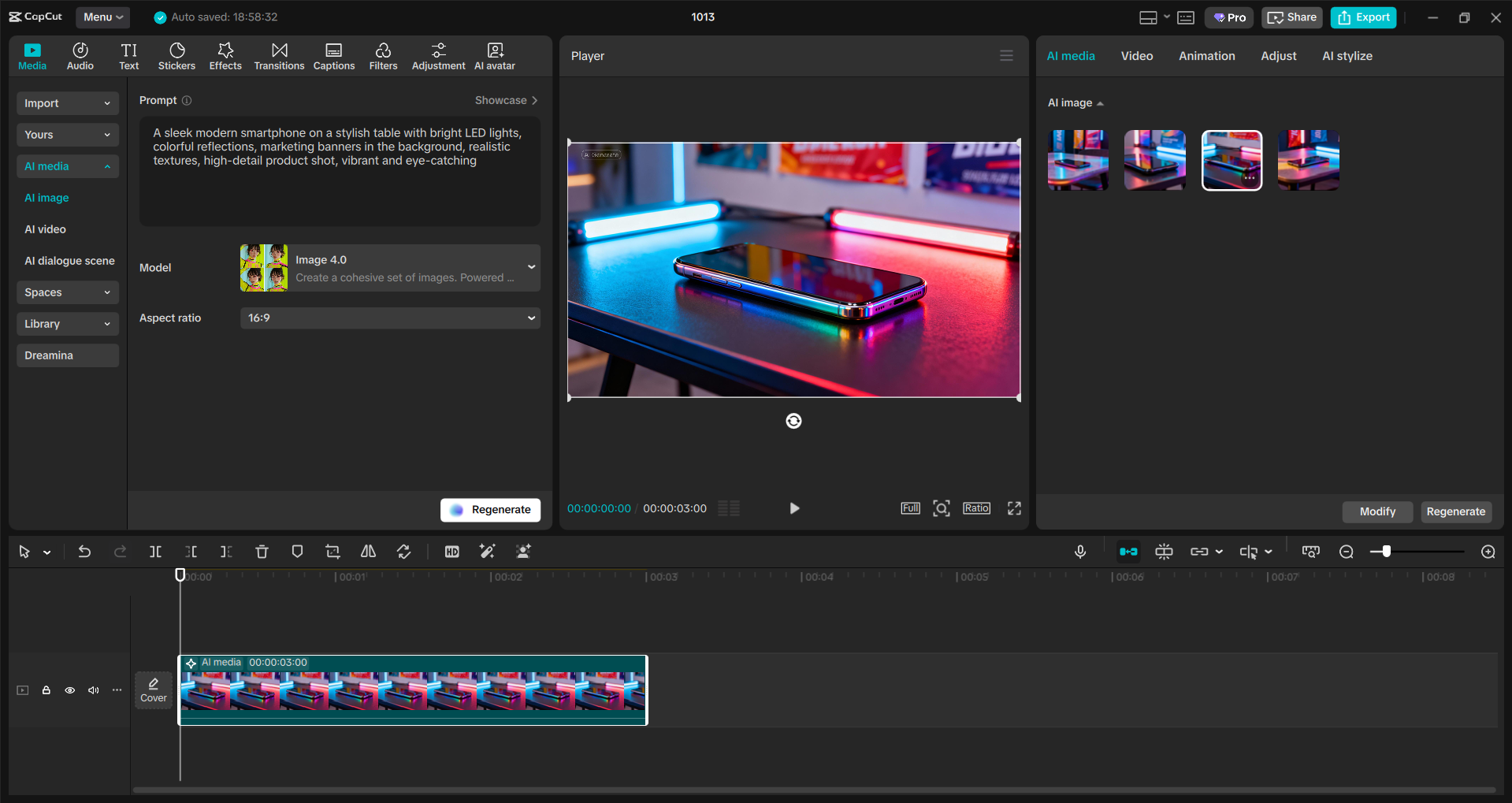
Task: Disable auto-snapping magnet toggle
Action: [1127, 552]
